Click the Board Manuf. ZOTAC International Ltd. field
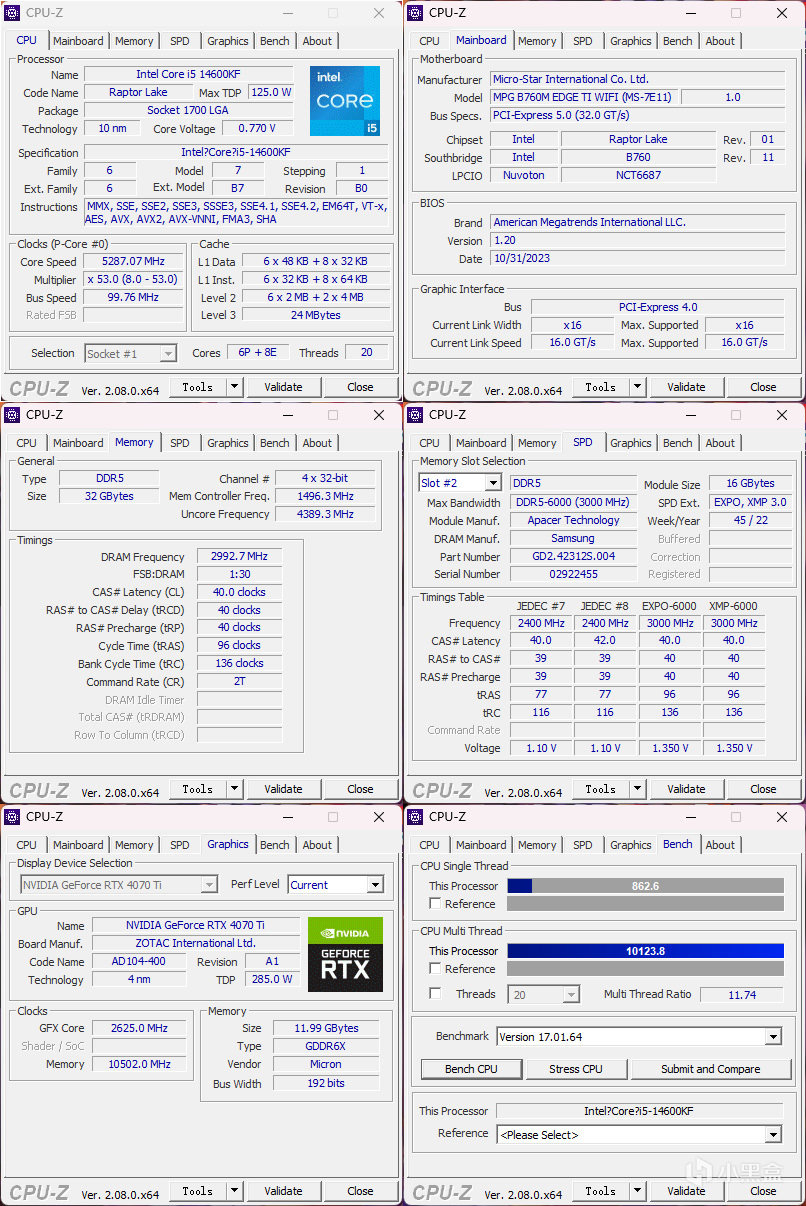806x1206 pixels. [x=196, y=943]
